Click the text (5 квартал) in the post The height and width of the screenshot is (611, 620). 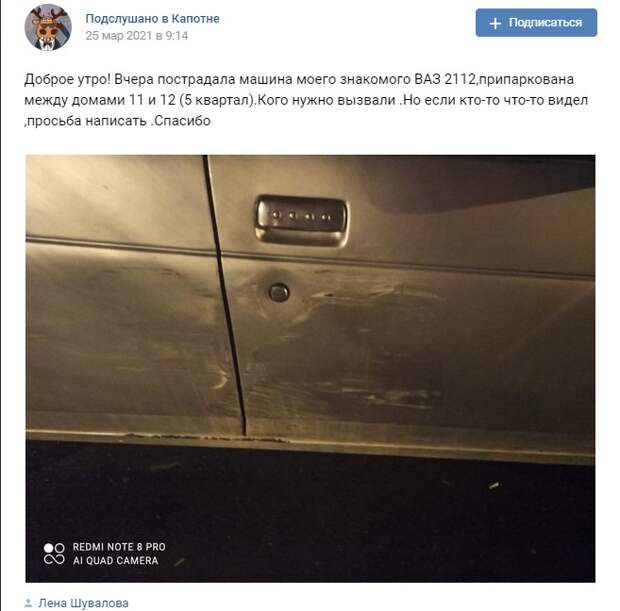[x=216, y=100]
